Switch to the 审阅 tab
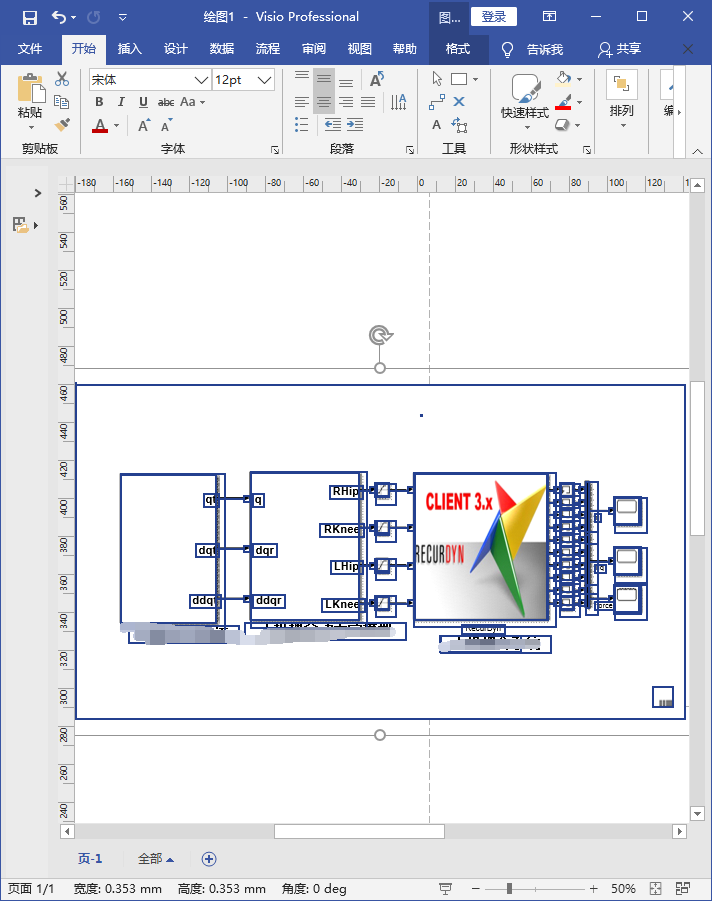Viewport: 712px width, 901px height. click(314, 49)
